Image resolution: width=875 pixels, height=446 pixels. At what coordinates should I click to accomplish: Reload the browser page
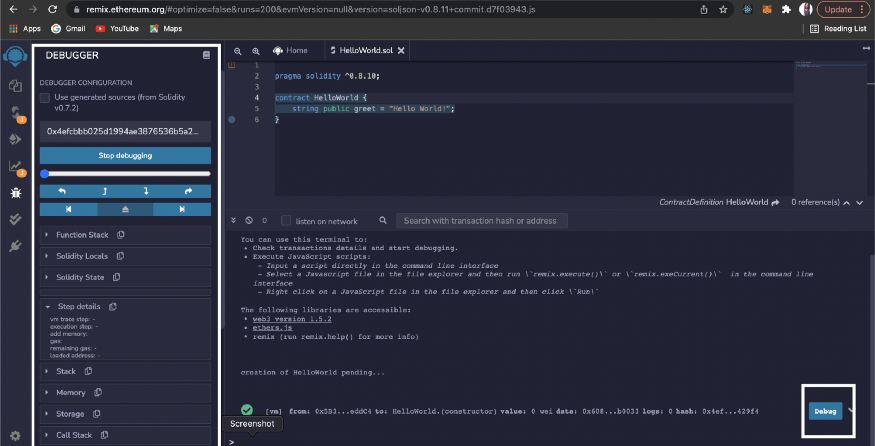click(x=52, y=9)
